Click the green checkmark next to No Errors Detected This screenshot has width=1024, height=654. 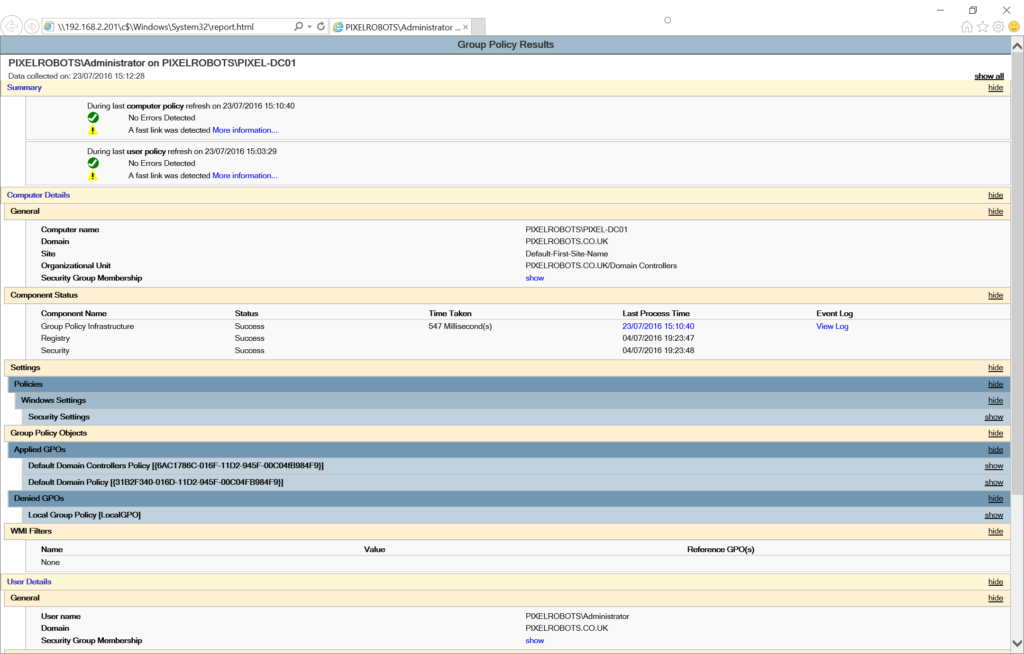(93, 116)
